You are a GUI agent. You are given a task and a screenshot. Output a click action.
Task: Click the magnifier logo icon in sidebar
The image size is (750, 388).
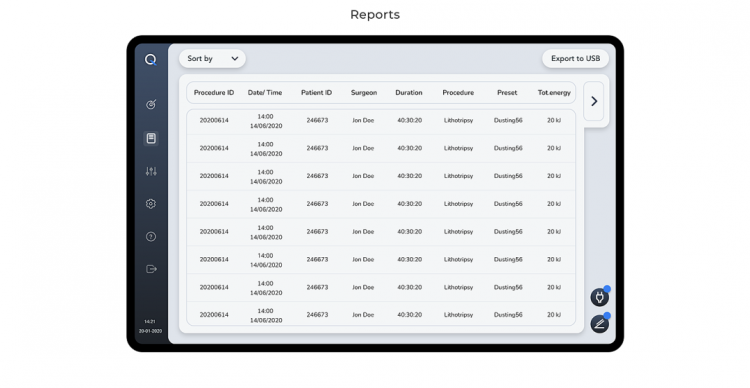151,59
